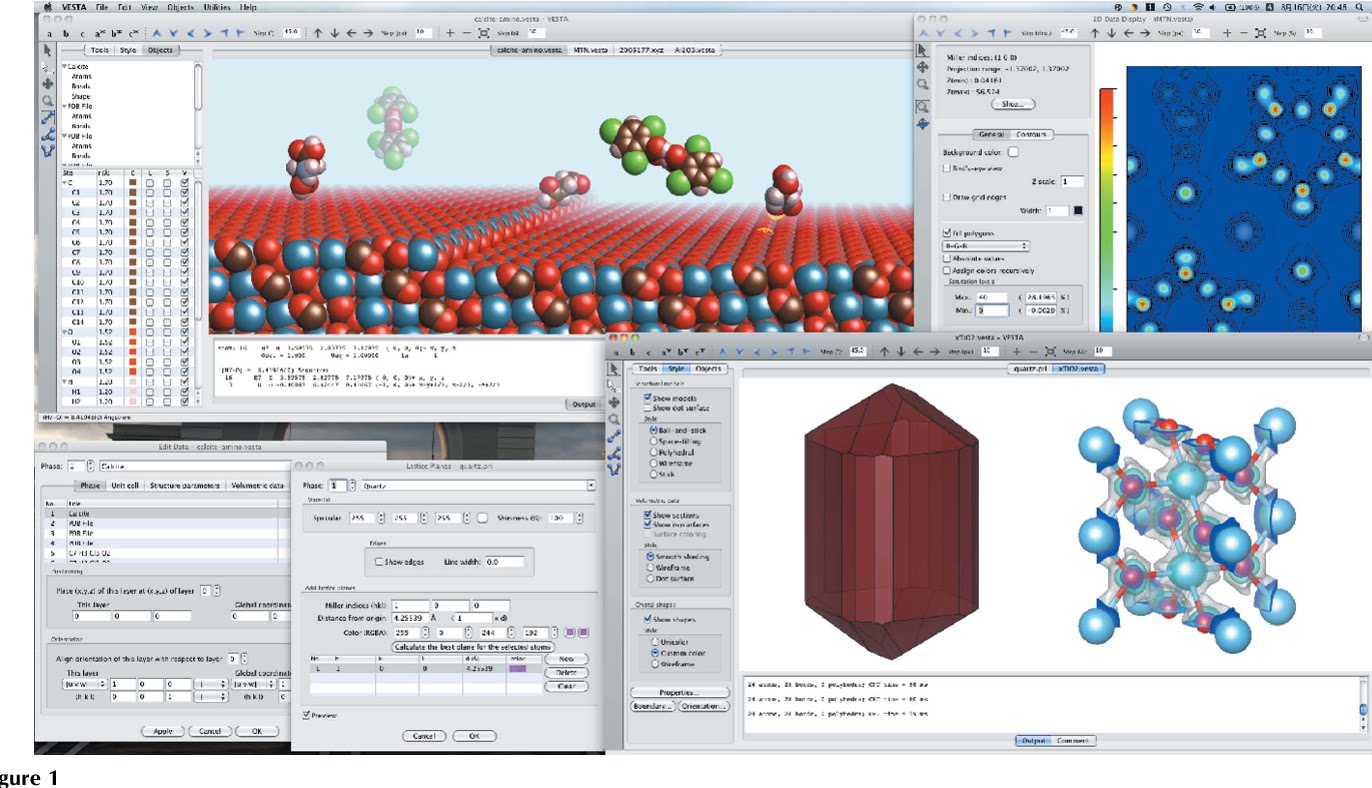Screen dimensions: 1372x788
Task: View along the c axis in calcite window
Action: (81, 32)
